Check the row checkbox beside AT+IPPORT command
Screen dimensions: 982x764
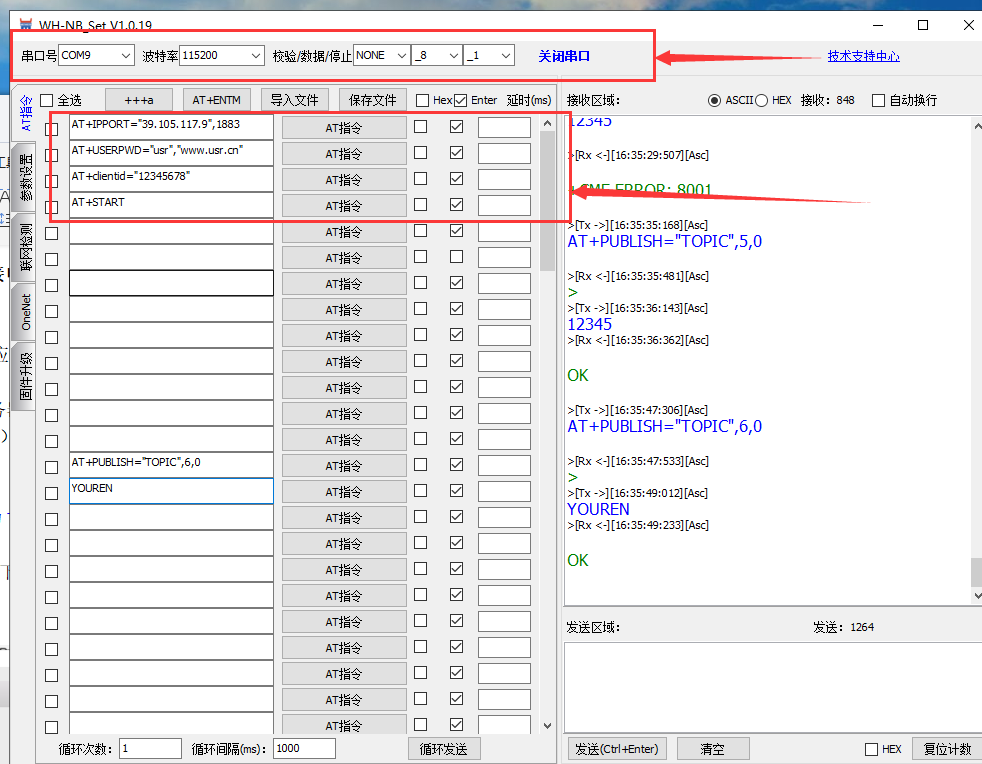coord(52,128)
